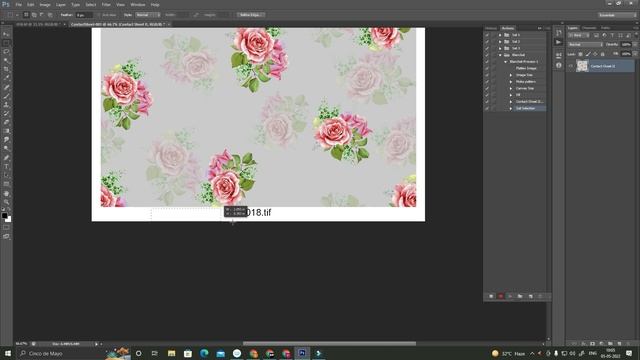Click Play selection icon in Actions panel
Image resolution: width=640 pixels, height=360 pixels.
click(x=510, y=296)
